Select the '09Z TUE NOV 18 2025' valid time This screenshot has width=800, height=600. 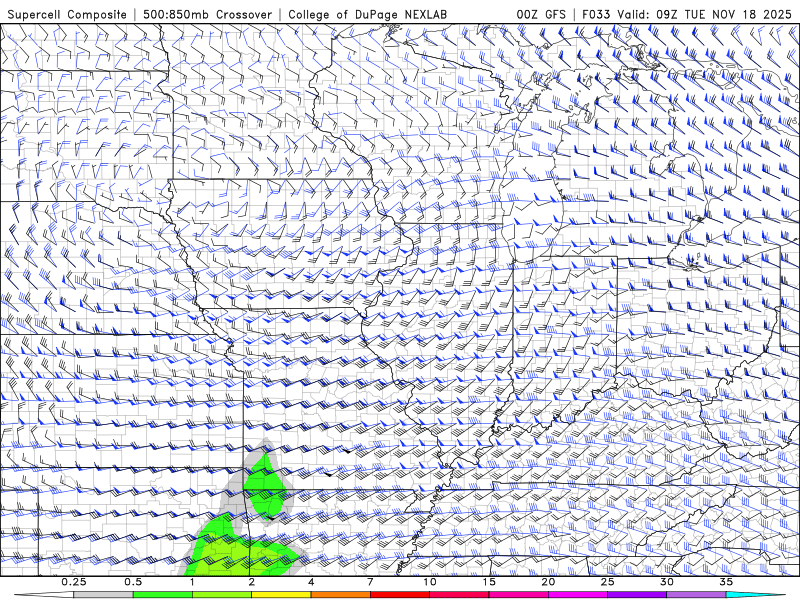click(x=724, y=14)
